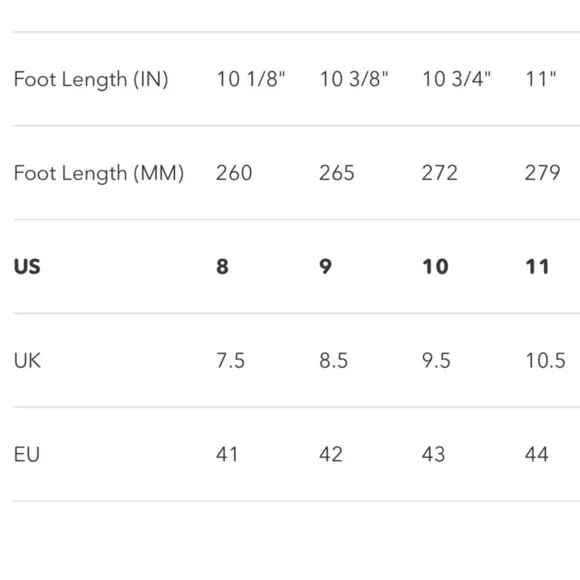Screen dimensions: 580x580
Task: Select US size 8 cell
Action: tap(222, 267)
